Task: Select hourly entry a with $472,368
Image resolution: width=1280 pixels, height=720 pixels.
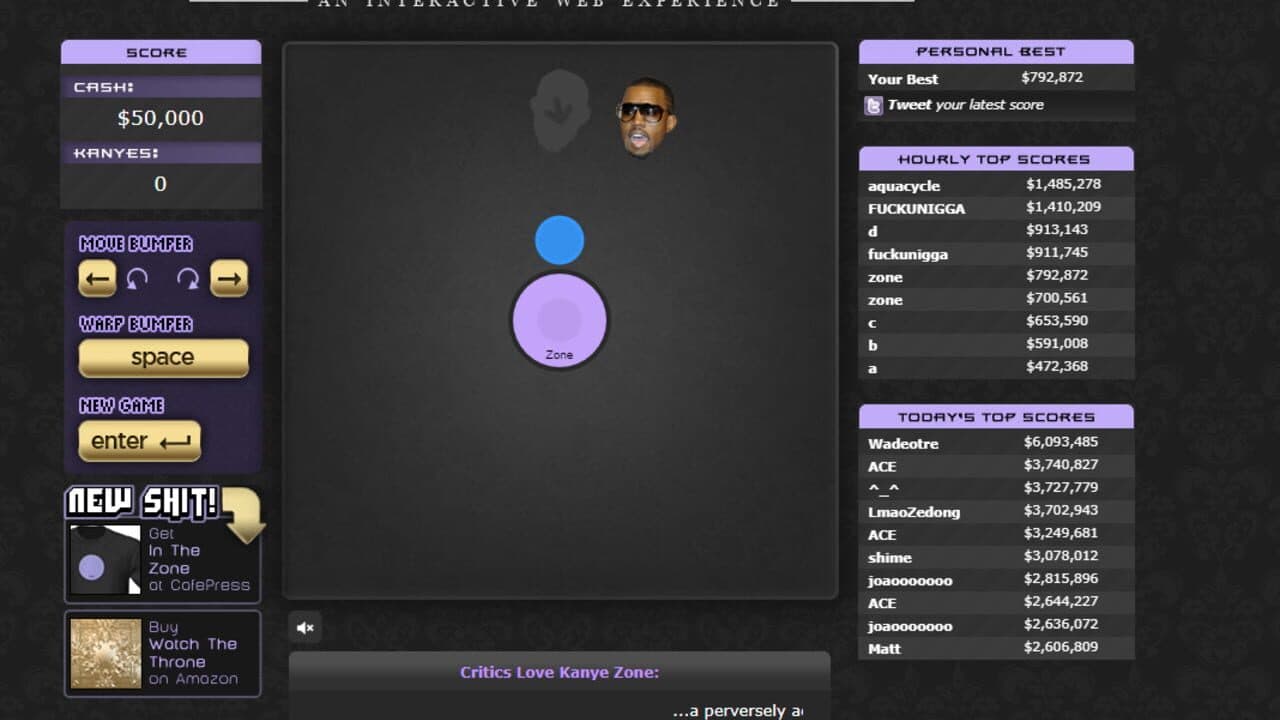Action: [x=996, y=367]
